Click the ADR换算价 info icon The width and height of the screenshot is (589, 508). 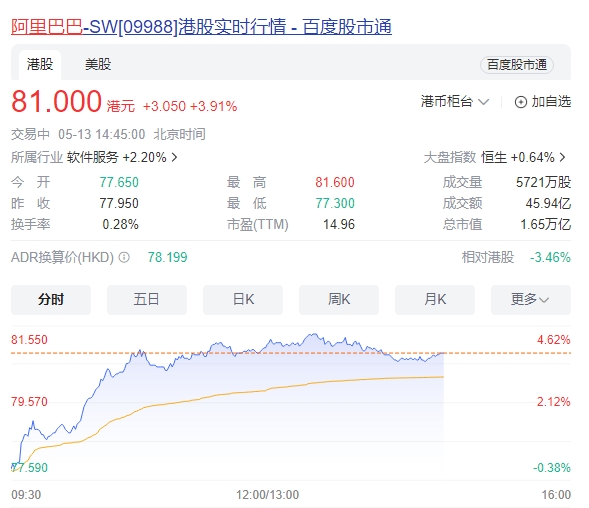[124, 257]
